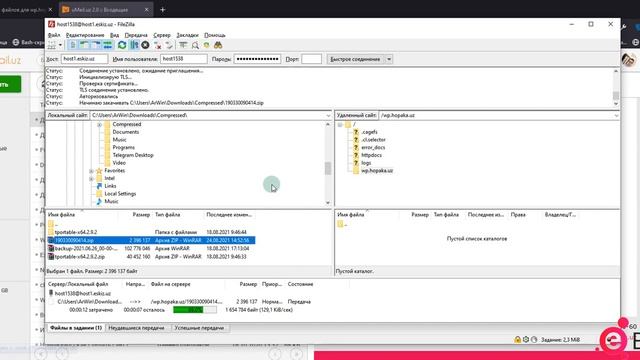This screenshot has width=640, height=360.
Task: Search files with binoculars icon
Action: (x=218, y=45)
